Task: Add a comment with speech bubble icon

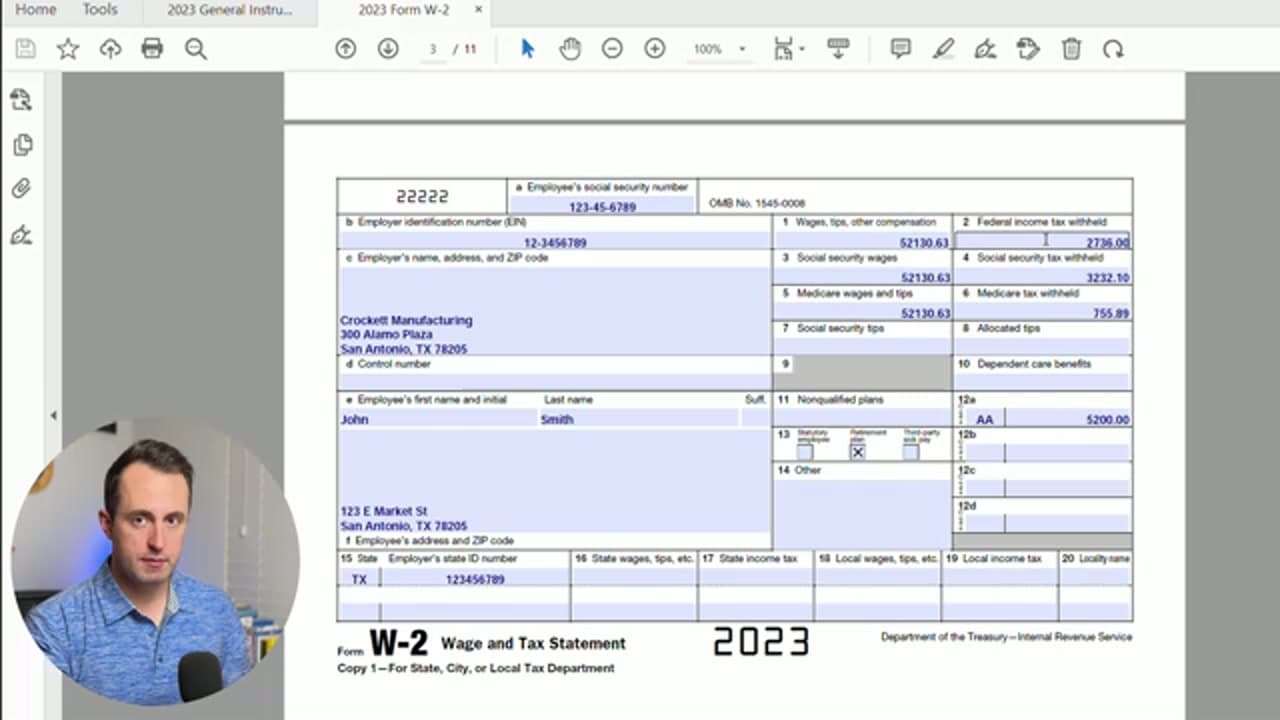Action: pyautogui.click(x=901, y=49)
